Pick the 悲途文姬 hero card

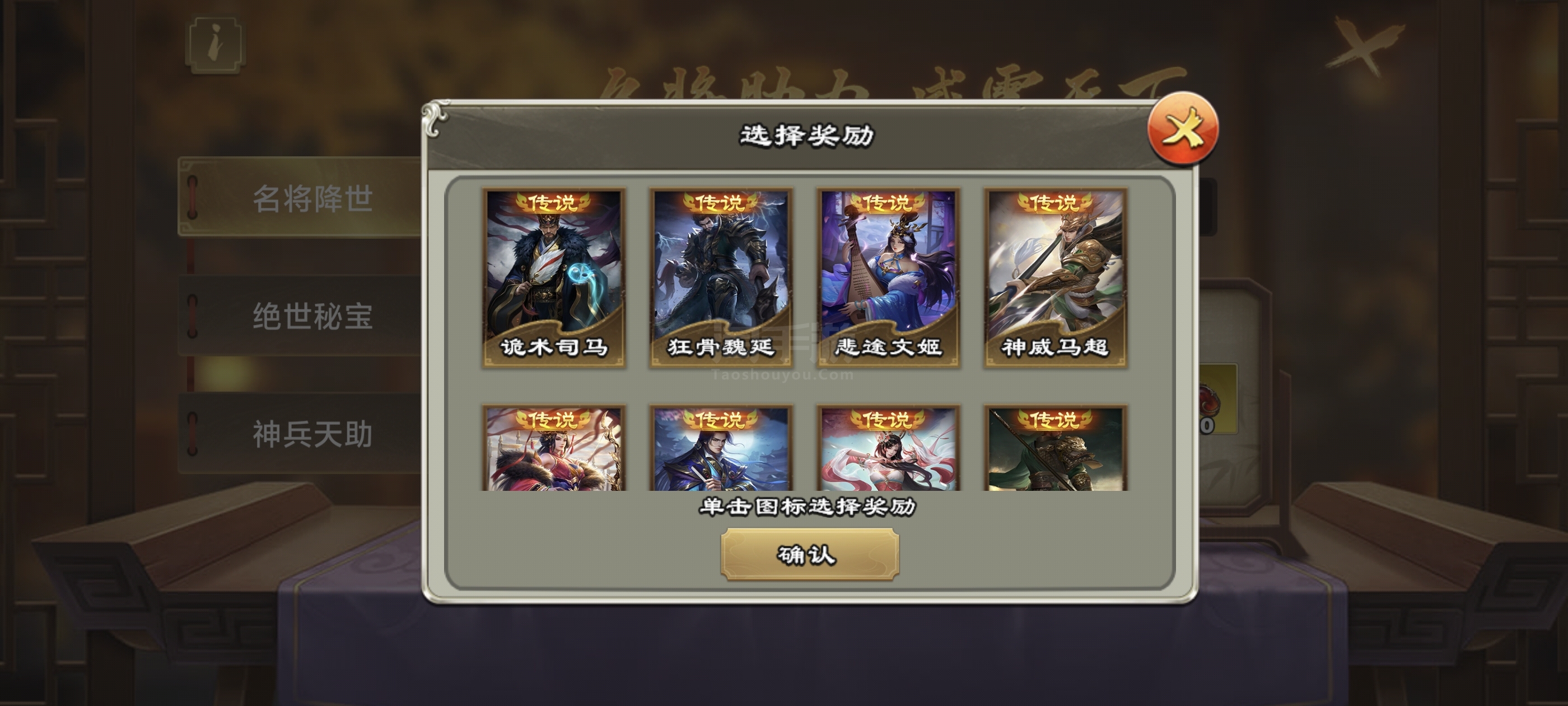888,278
